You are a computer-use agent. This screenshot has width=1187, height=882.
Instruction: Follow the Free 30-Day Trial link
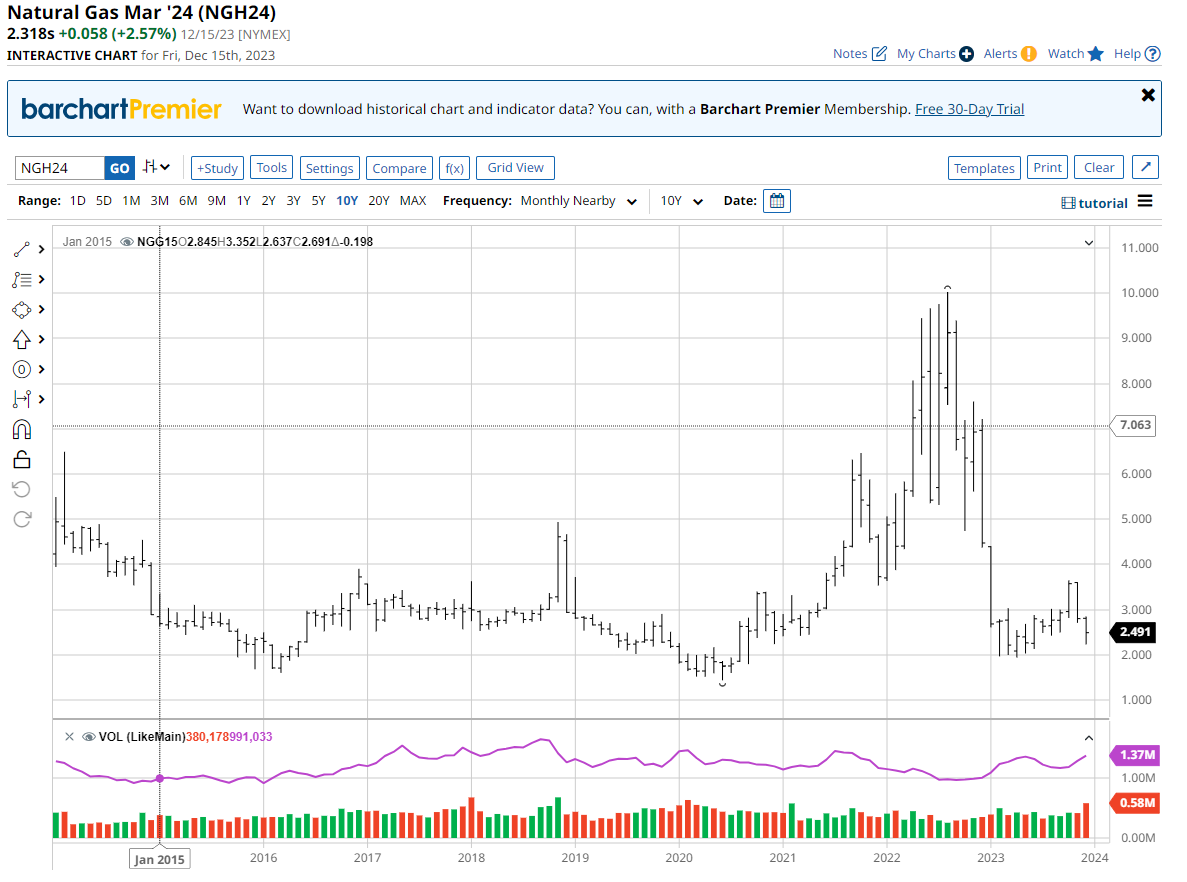pos(969,109)
